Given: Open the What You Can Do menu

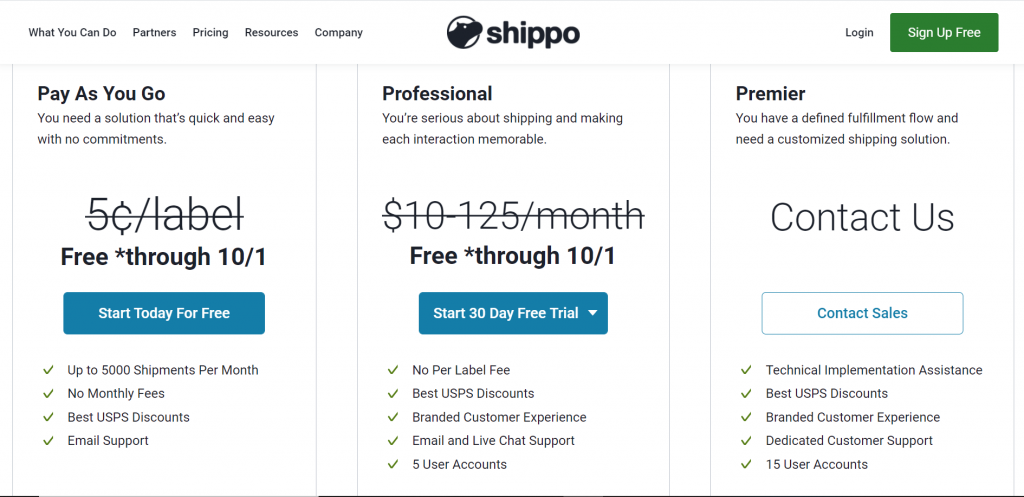Looking at the screenshot, I should 72,32.
